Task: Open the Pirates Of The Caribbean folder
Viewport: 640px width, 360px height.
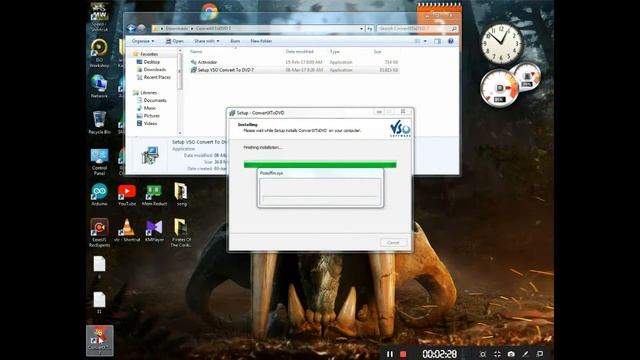Action: (181, 233)
